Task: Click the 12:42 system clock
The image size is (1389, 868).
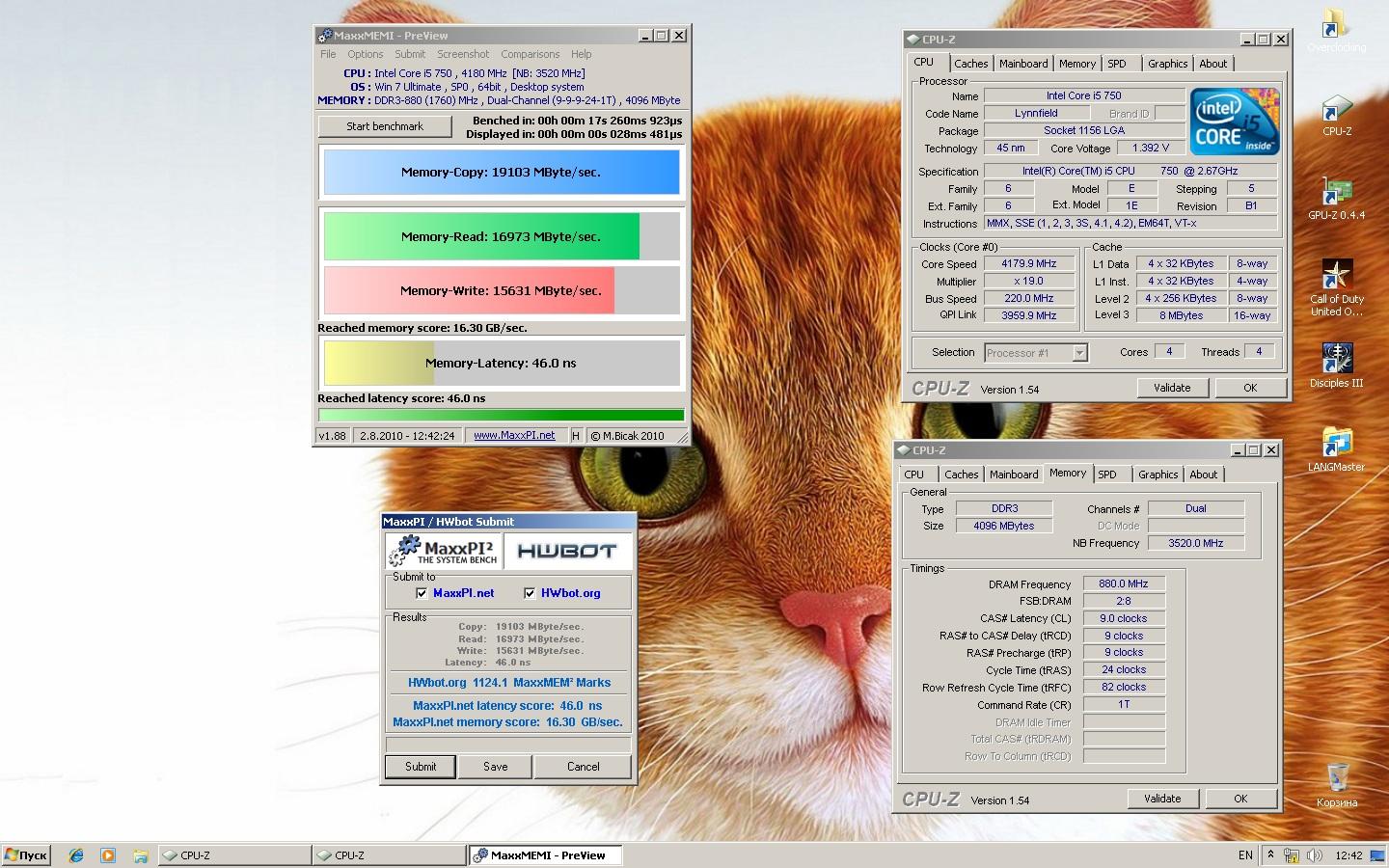Action: click(x=1348, y=855)
